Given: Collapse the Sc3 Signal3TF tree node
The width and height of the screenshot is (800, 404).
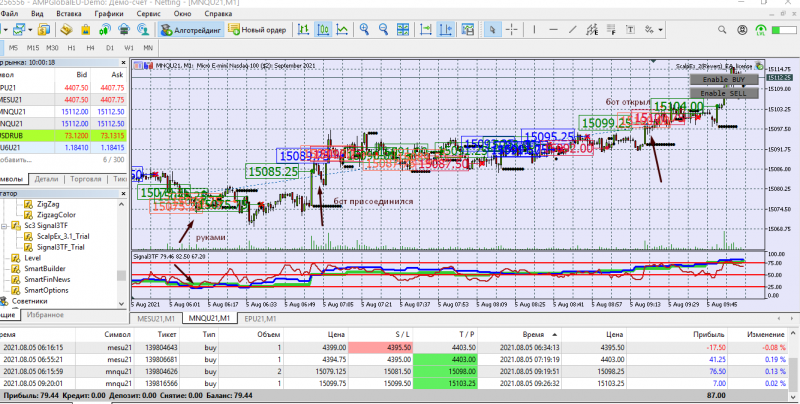Looking at the screenshot, I should [5, 225].
